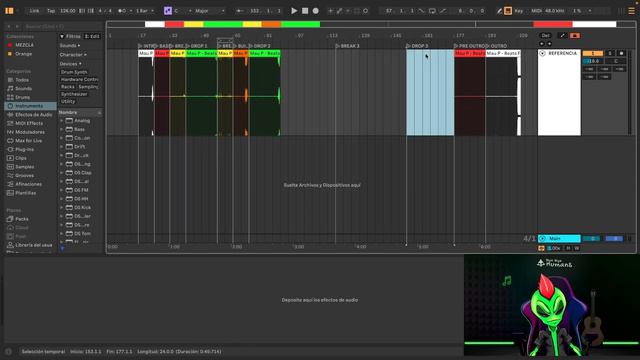Open the Todos category
This screenshot has width=640, height=360.
(x=22, y=80)
